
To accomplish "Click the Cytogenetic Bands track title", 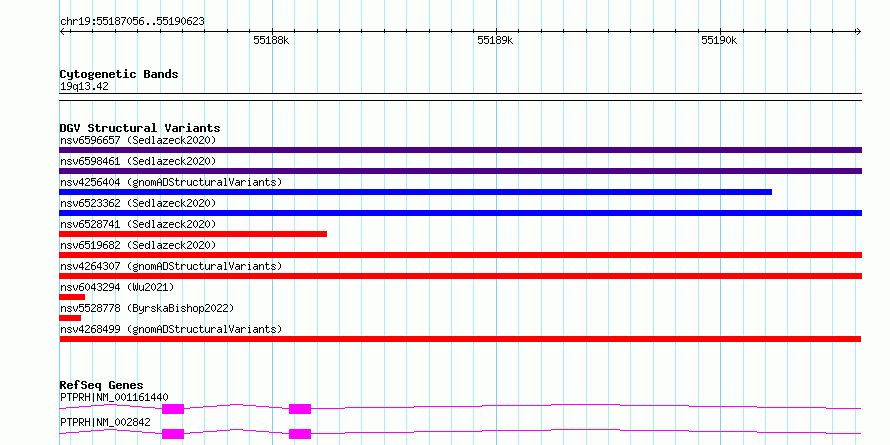I will pos(119,74).
